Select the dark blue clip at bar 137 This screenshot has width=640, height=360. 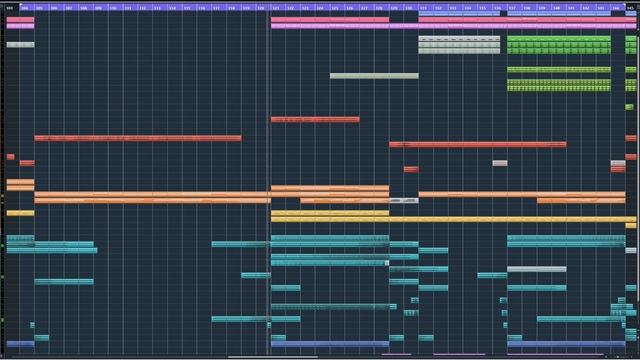pyautogui.click(x=566, y=344)
